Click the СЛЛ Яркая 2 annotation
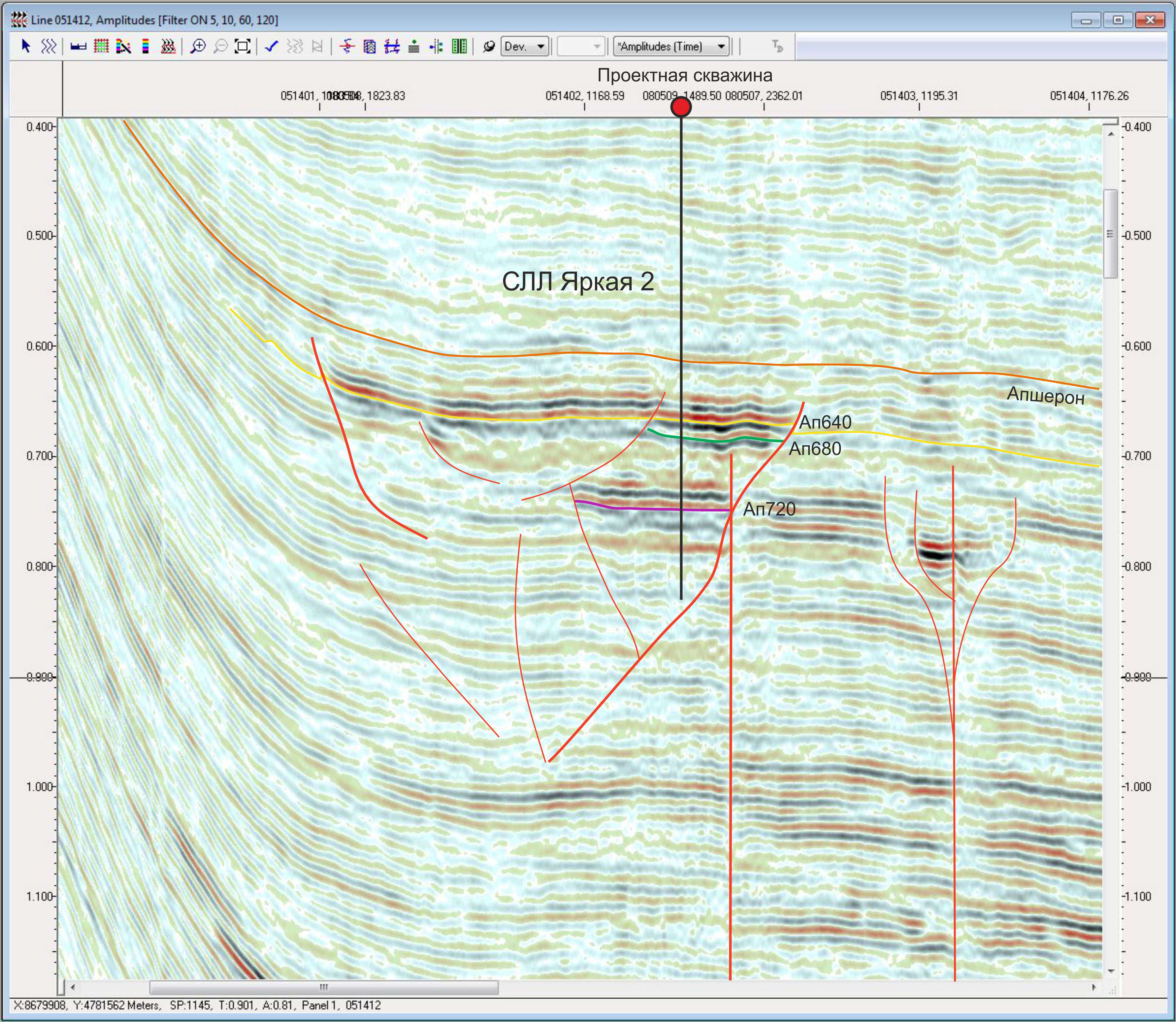Screen dimensions: 1176x1022 pos(578,282)
